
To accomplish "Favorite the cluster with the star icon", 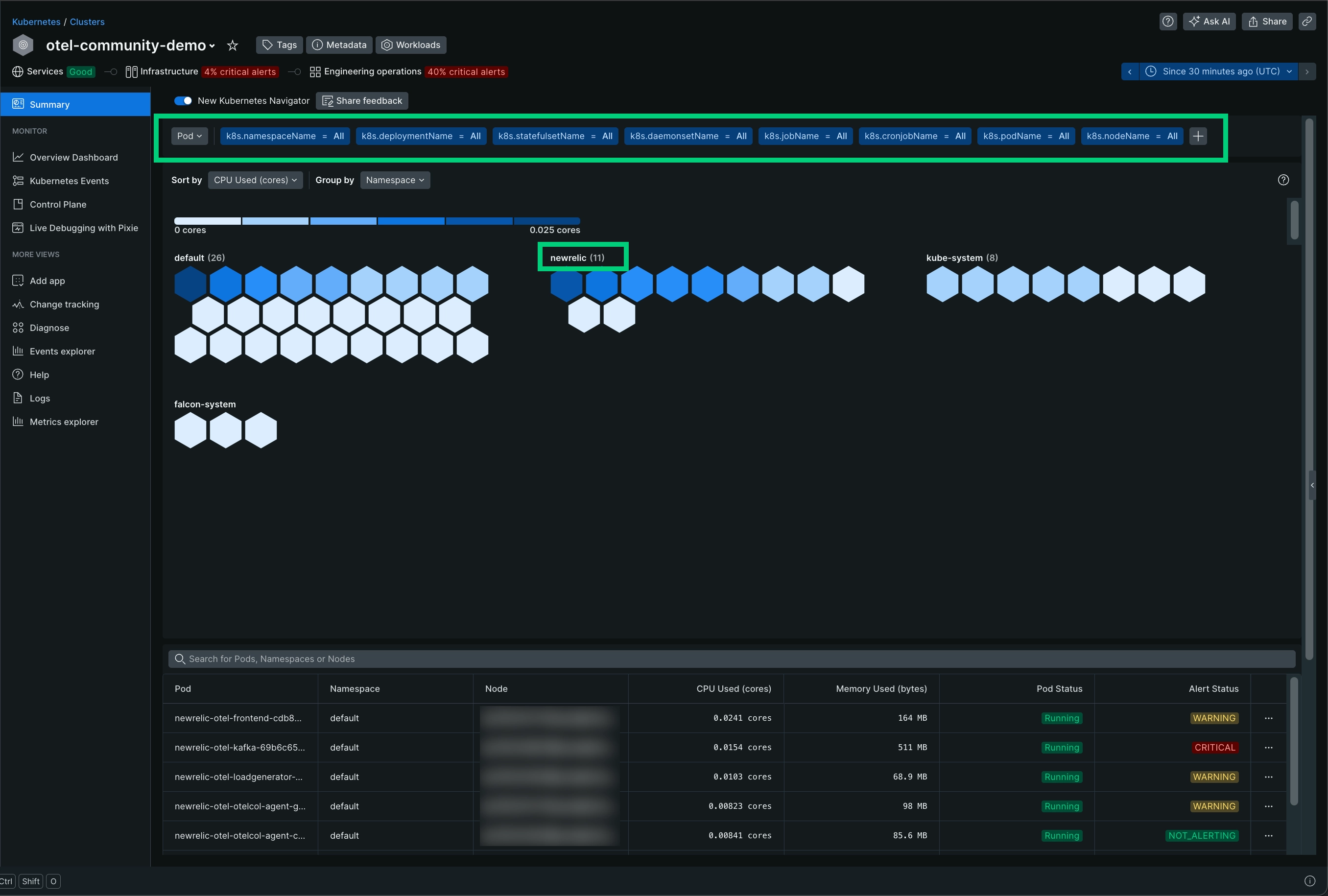I will point(232,45).
